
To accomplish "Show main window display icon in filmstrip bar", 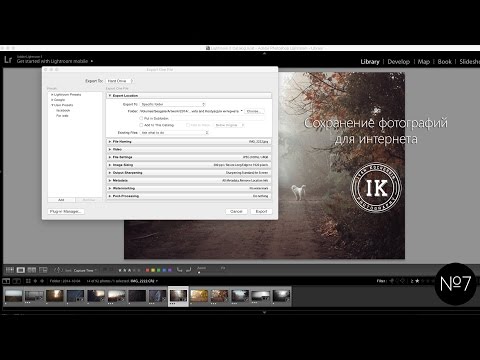I will [6, 281].
